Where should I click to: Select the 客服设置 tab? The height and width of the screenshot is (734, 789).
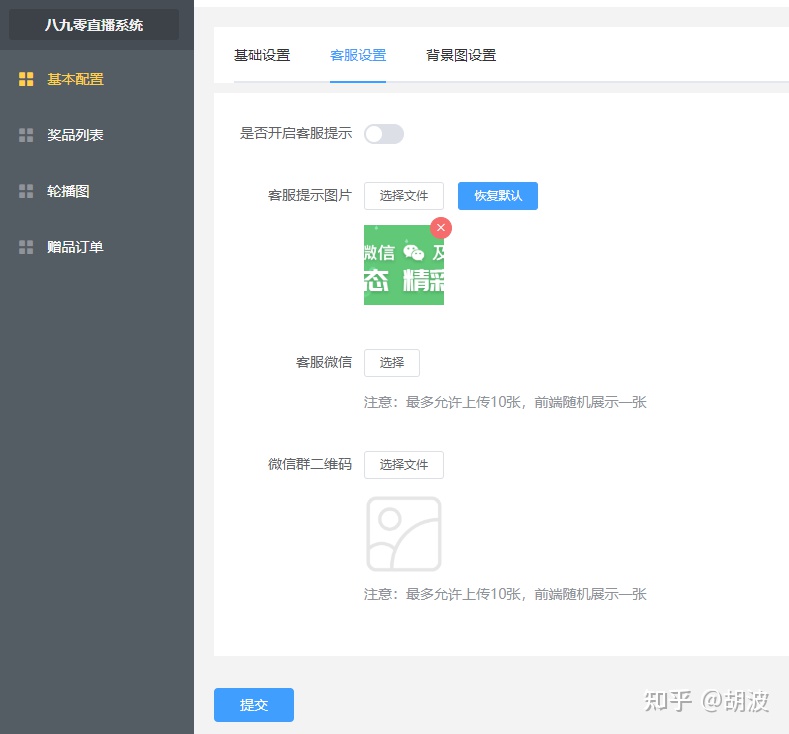[358, 55]
